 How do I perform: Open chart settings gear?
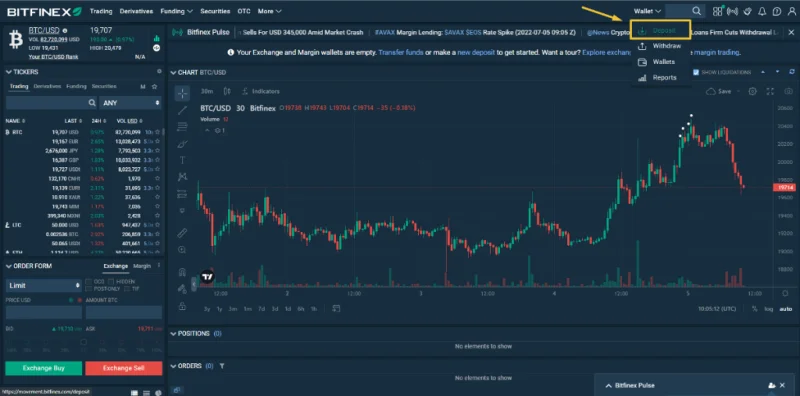click(752, 91)
